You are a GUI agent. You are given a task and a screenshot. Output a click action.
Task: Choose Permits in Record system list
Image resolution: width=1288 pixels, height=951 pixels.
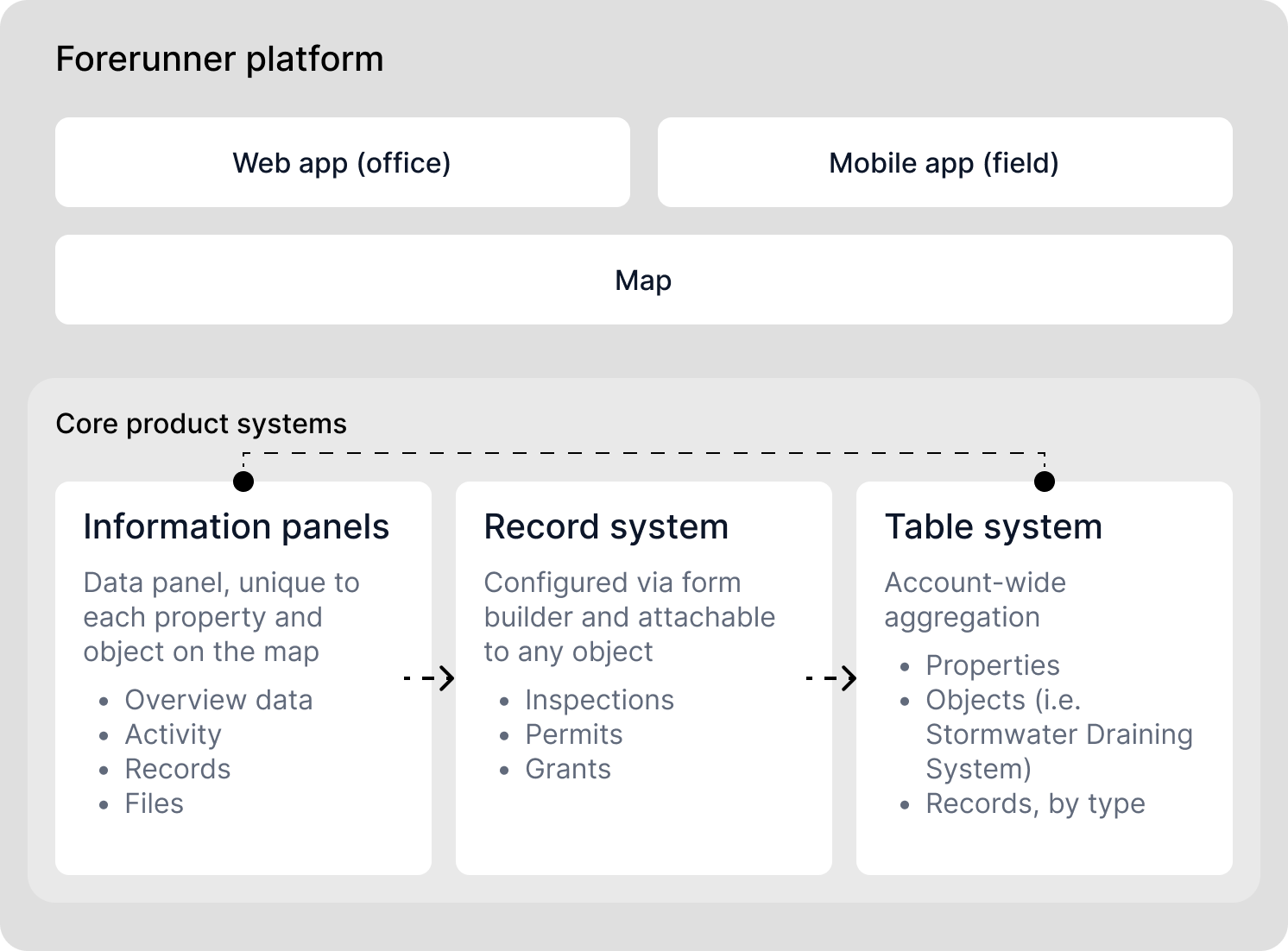coord(573,734)
